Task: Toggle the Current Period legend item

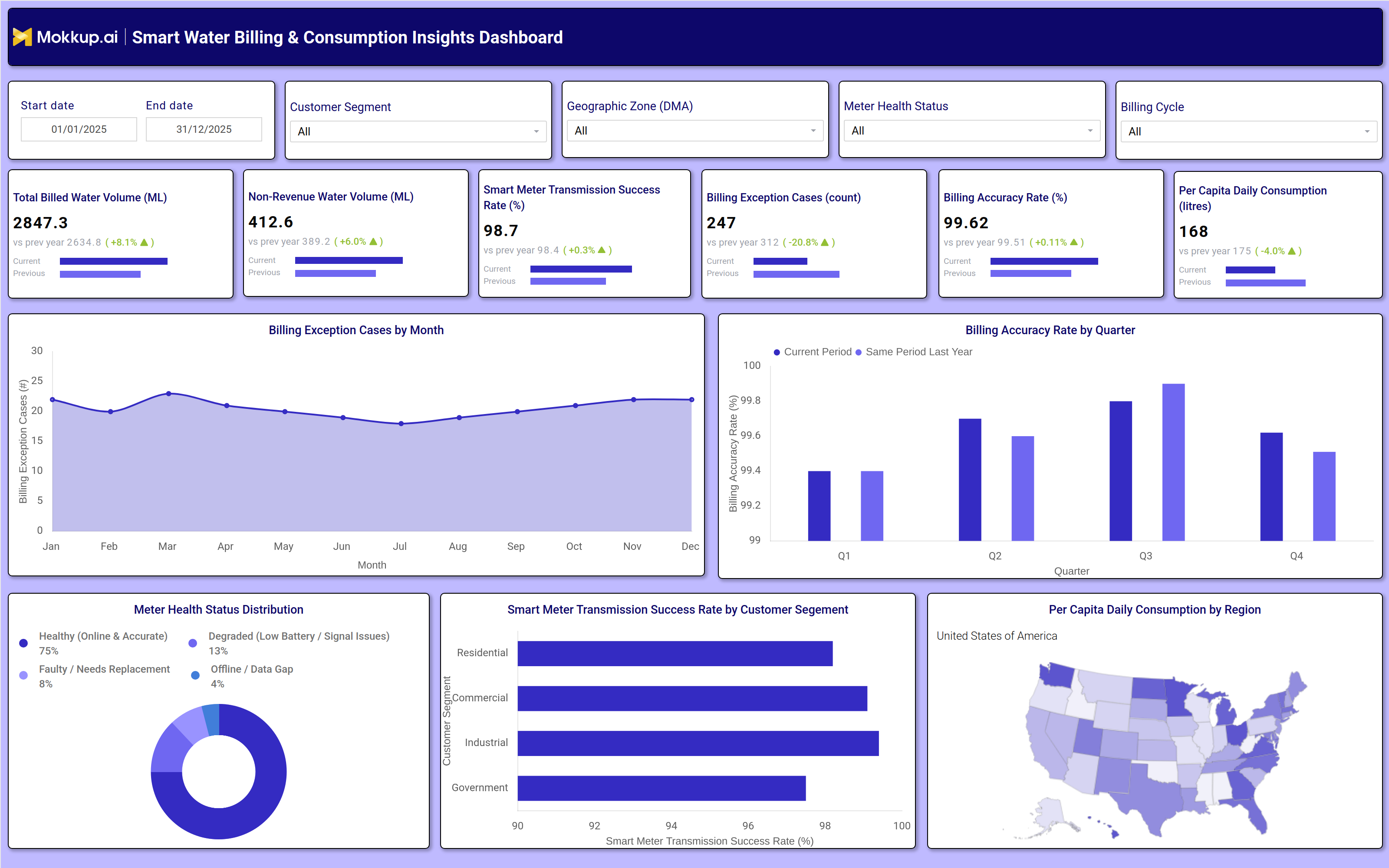Action: point(812,352)
